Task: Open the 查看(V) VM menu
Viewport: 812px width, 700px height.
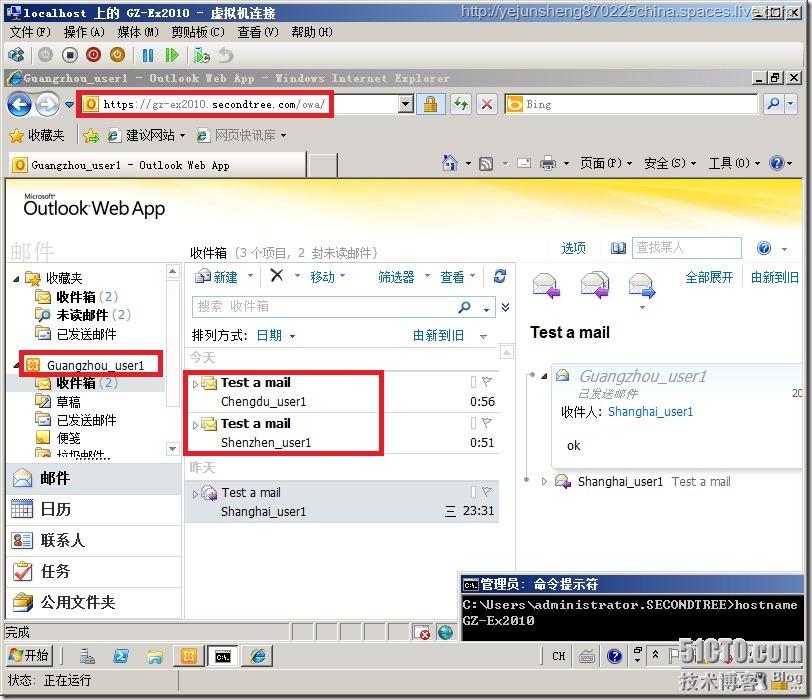Action: click(x=258, y=33)
